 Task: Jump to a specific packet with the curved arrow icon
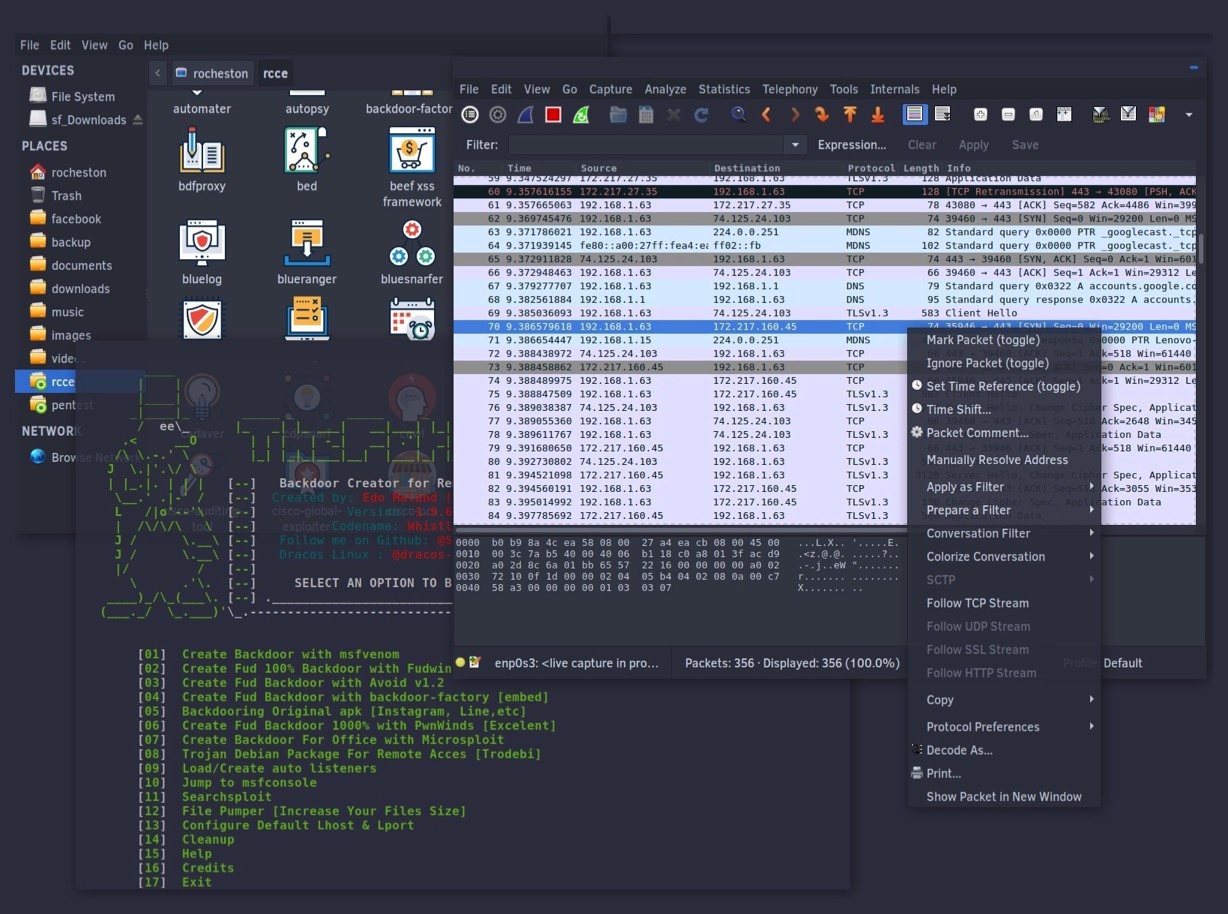(x=822, y=115)
